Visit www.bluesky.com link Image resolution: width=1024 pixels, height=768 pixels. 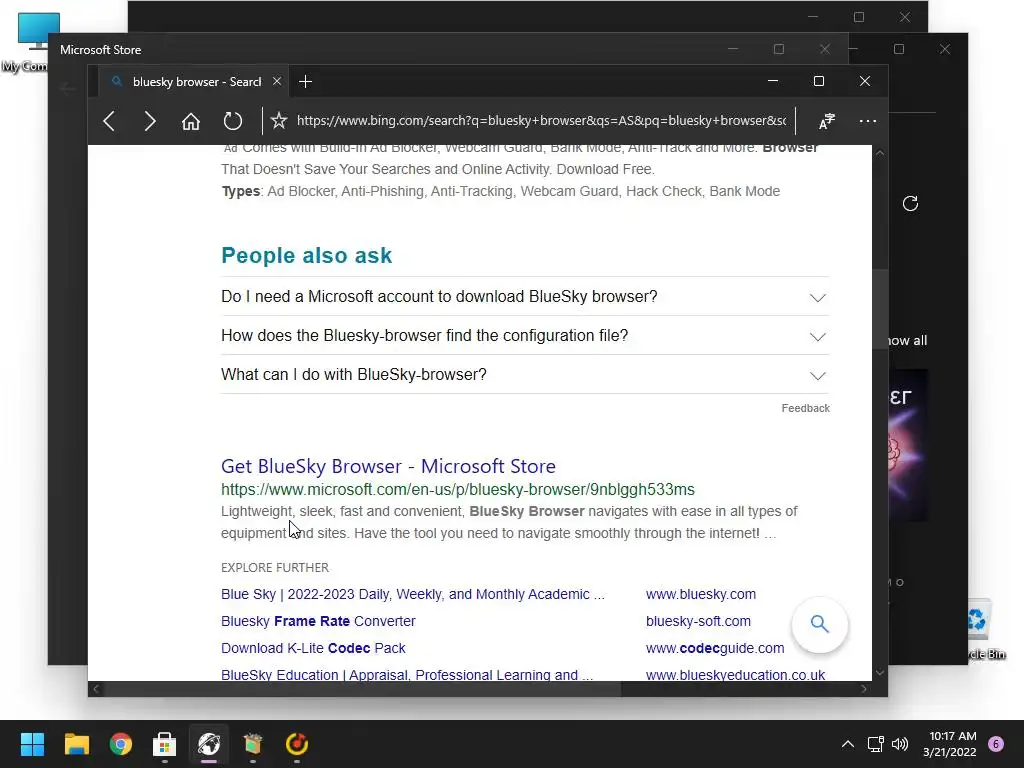(701, 594)
